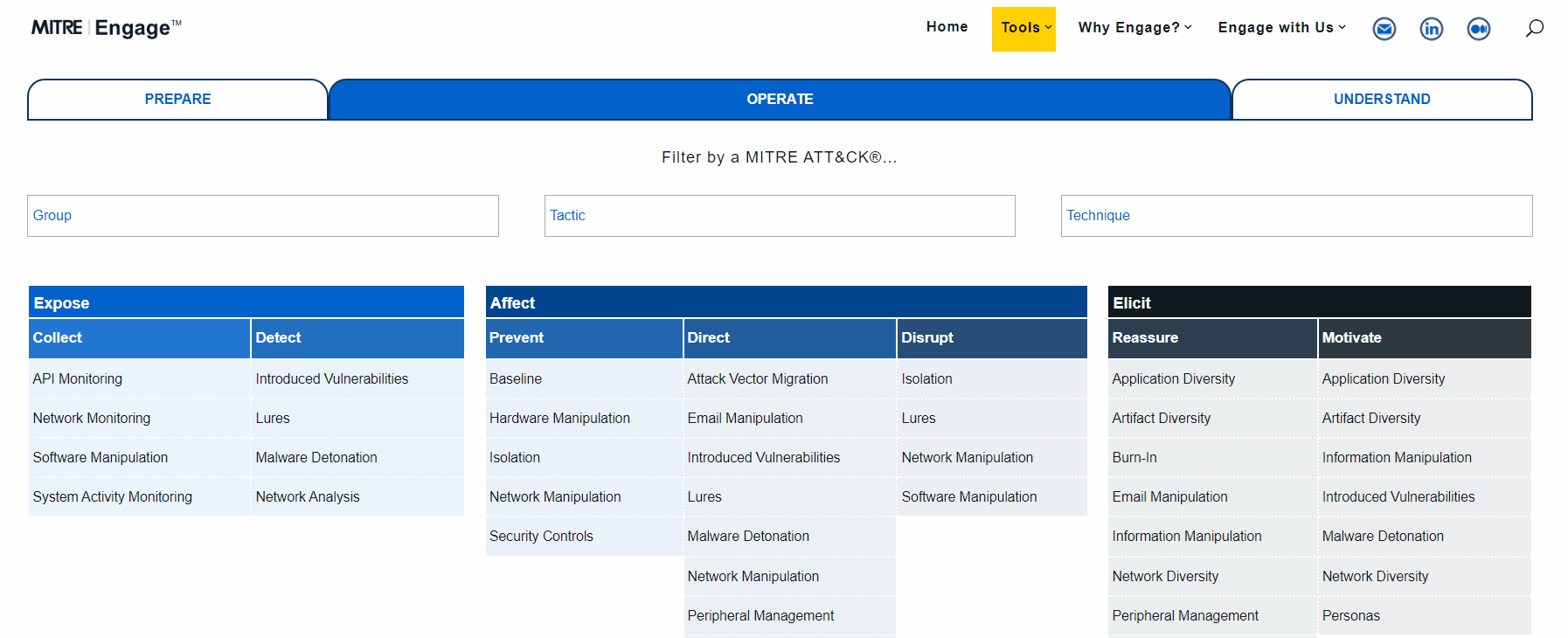
Task: Focus the Tactic filter field
Action: pos(780,216)
